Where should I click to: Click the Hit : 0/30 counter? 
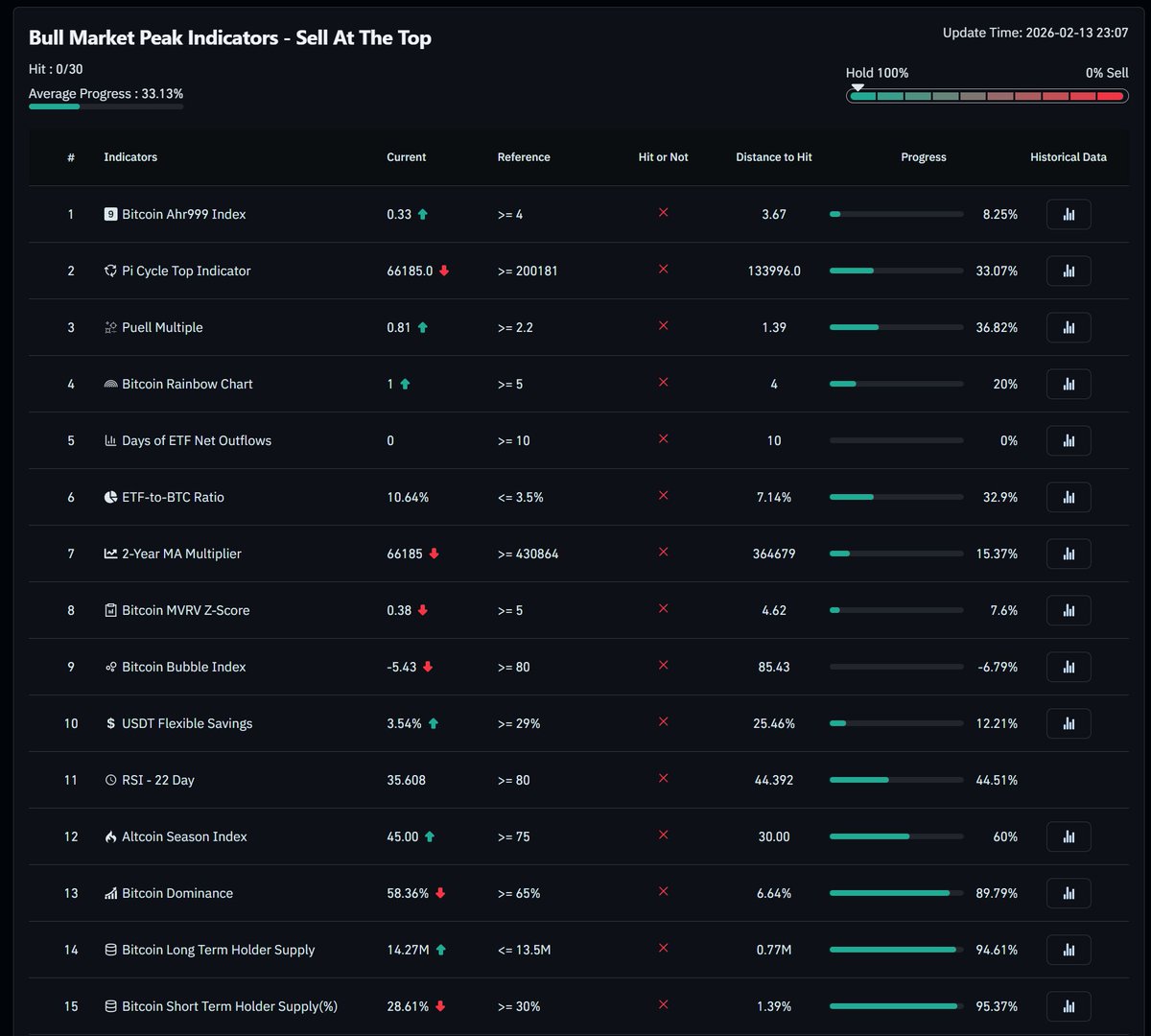pyautogui.click(x=56, y=69)
